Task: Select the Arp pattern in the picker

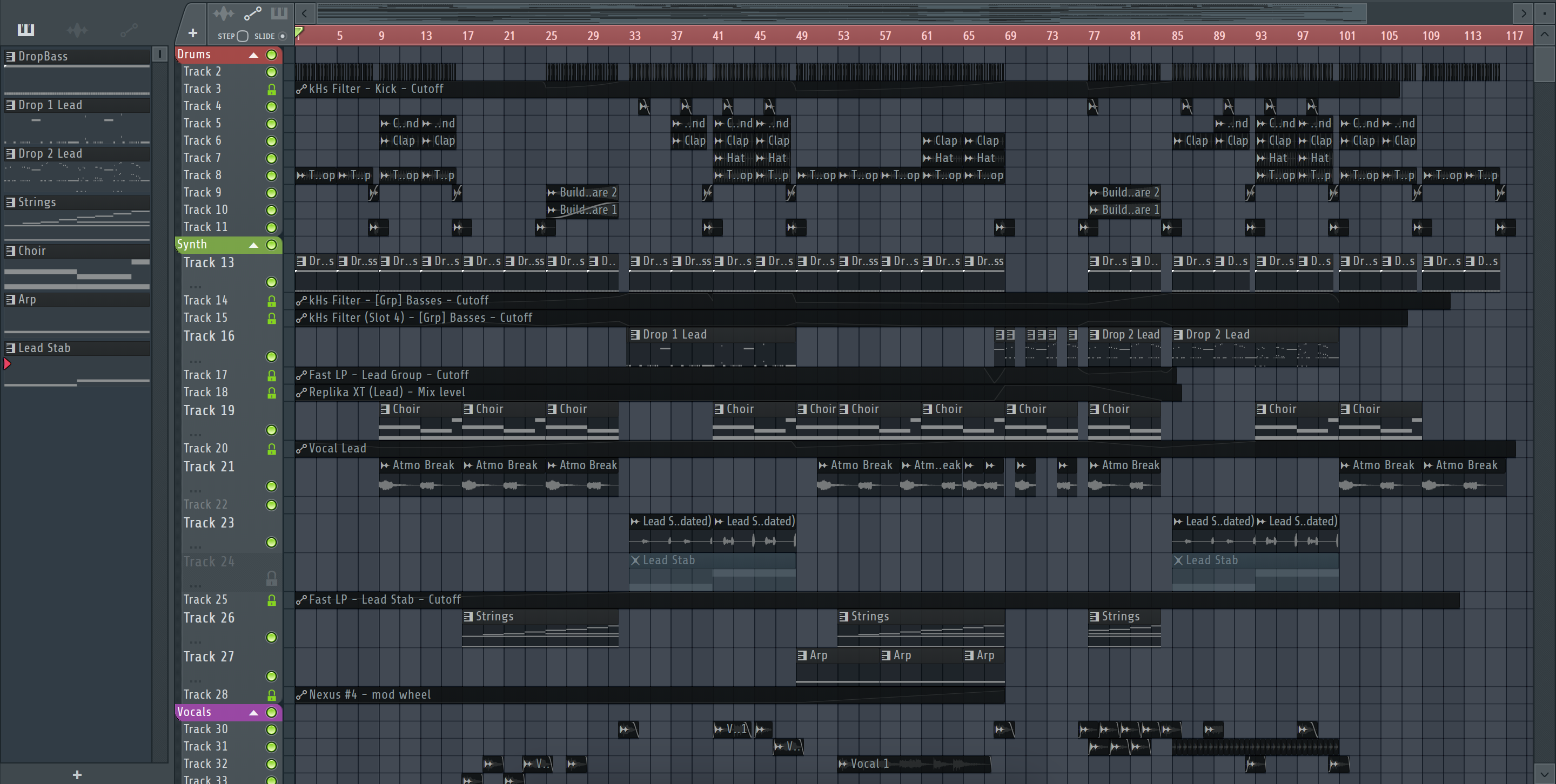Action: (x=77, y=299)
